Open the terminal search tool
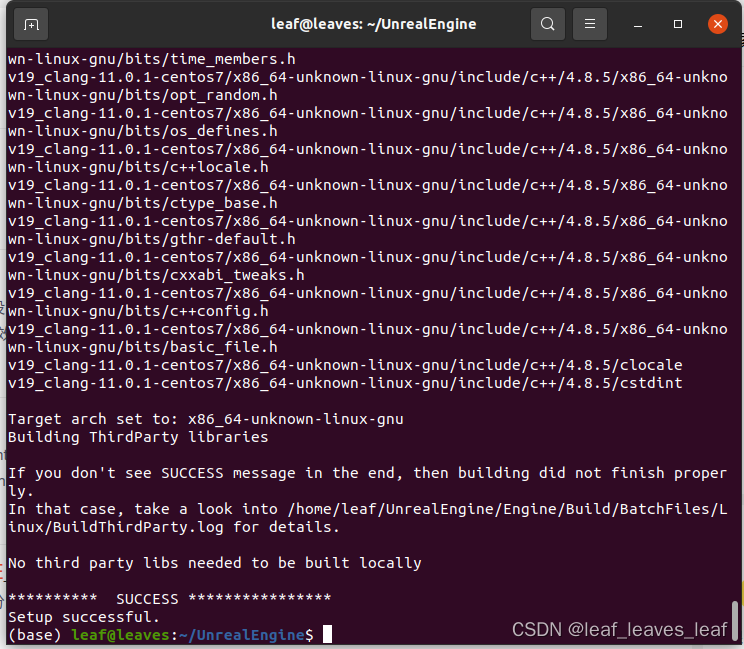The image size is (744, 649). [548, 24]
